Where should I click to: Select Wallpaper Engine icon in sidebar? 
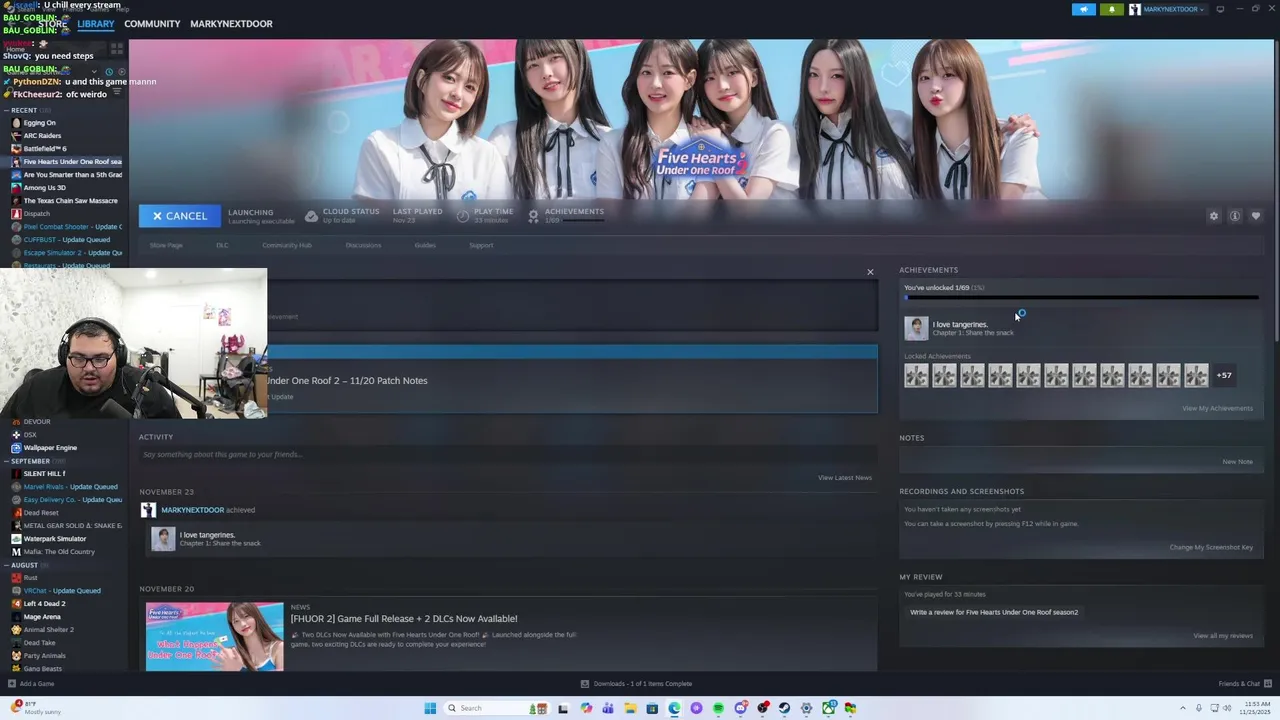tap(16, 448)
